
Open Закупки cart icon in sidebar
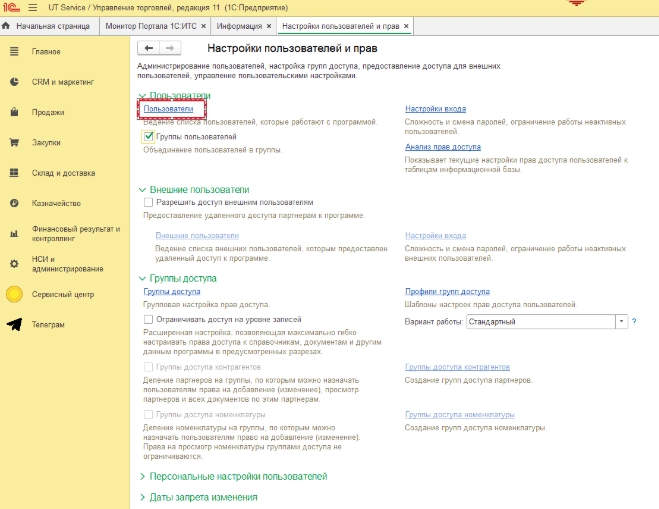pos(15,142)
